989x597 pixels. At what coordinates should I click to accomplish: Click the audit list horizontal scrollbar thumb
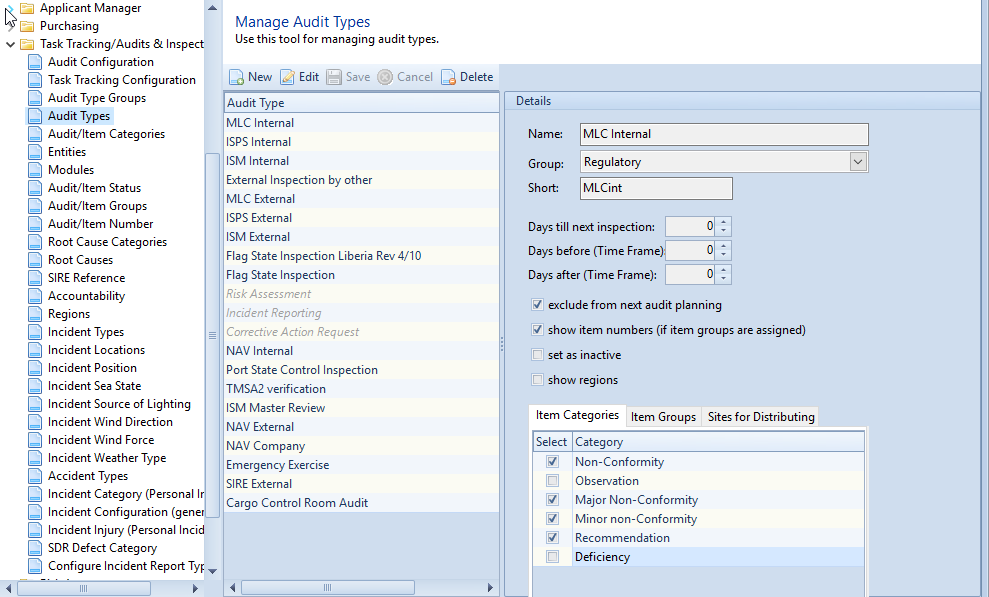(x=327, y=588)
